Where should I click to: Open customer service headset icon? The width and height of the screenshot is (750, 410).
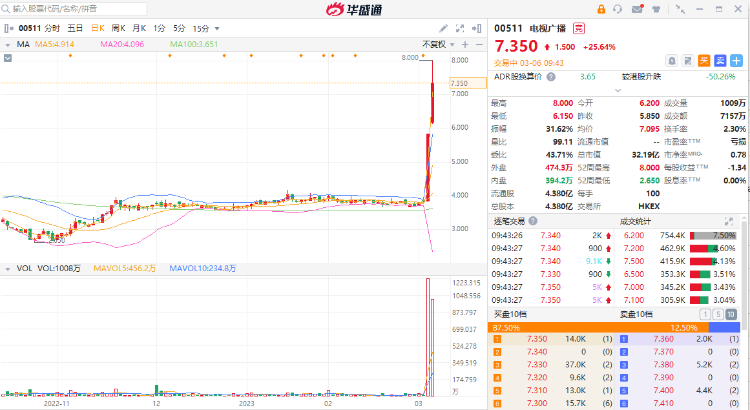tap(618, 9)
